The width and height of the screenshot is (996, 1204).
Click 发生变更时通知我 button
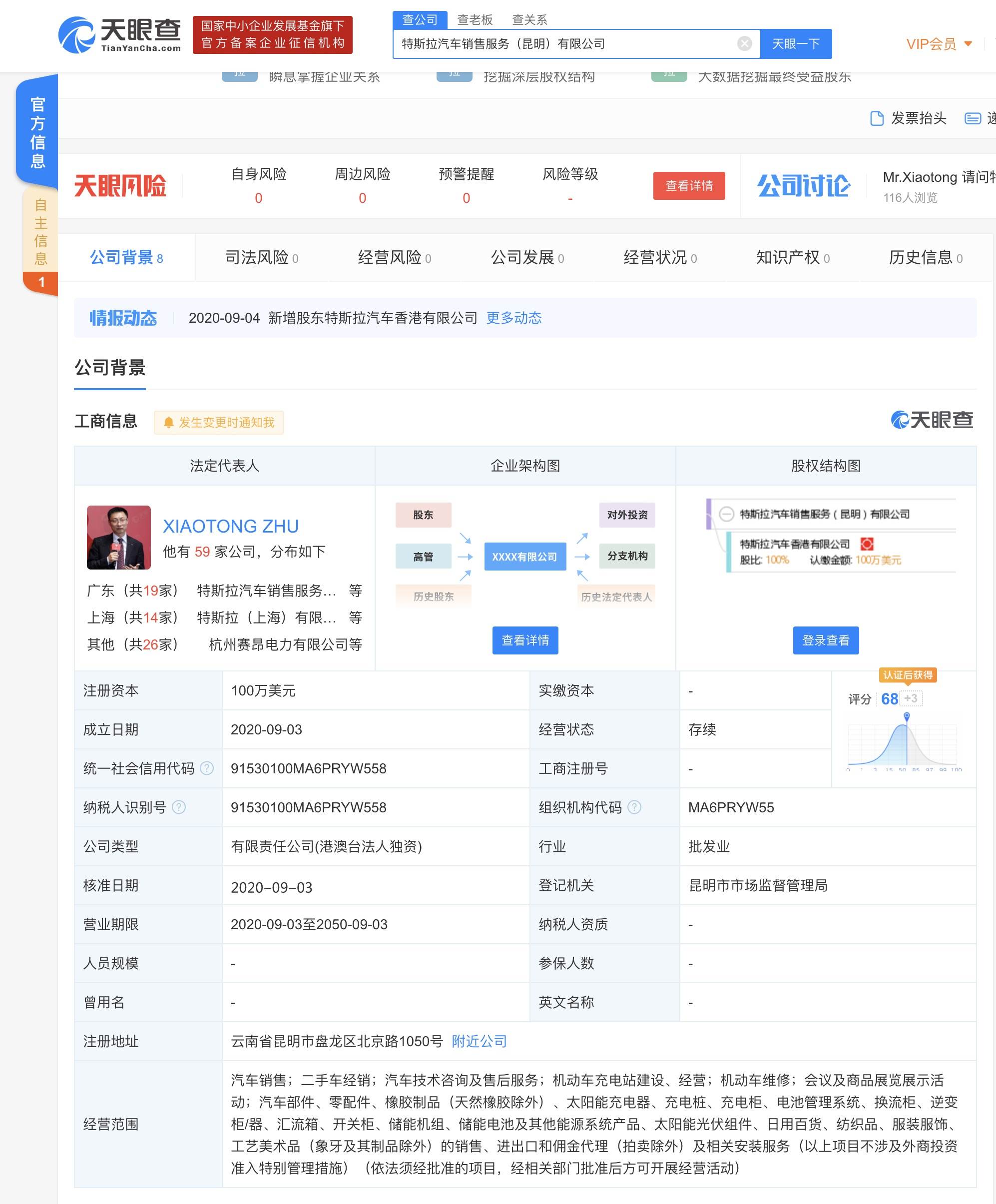(218, 423)
